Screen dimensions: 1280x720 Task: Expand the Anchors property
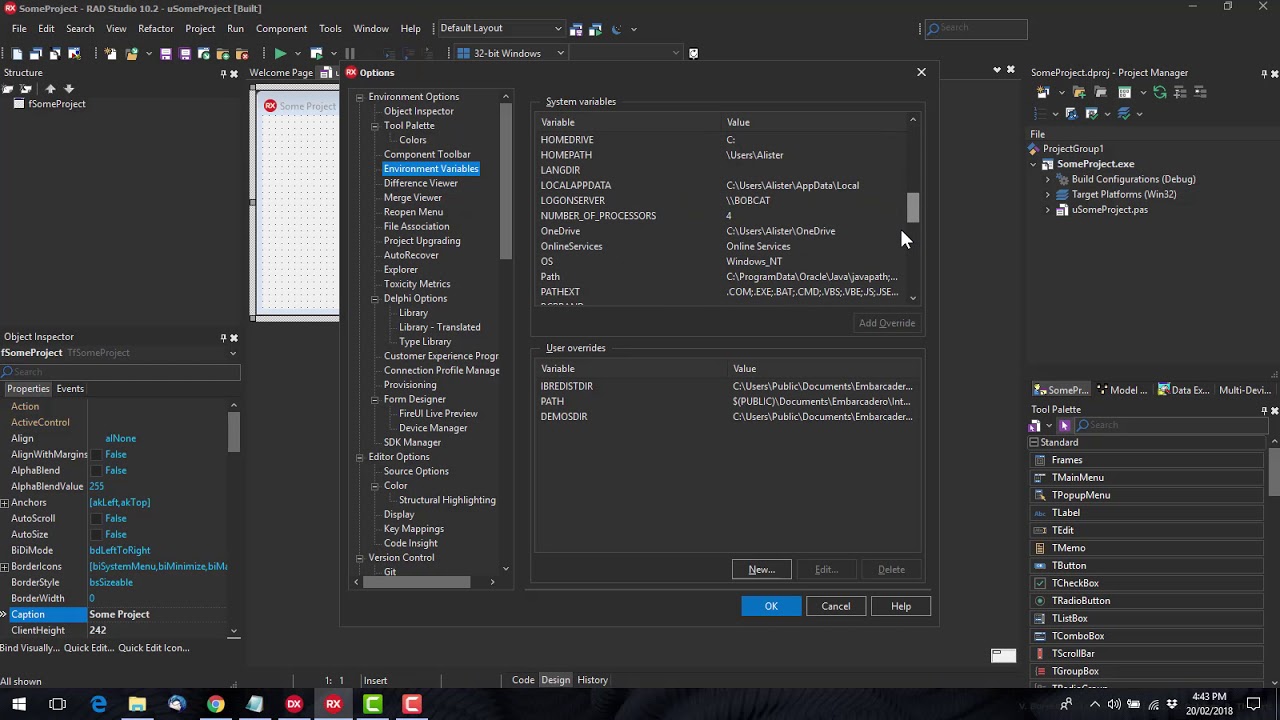pyautogui.click(x=5, y=502)
